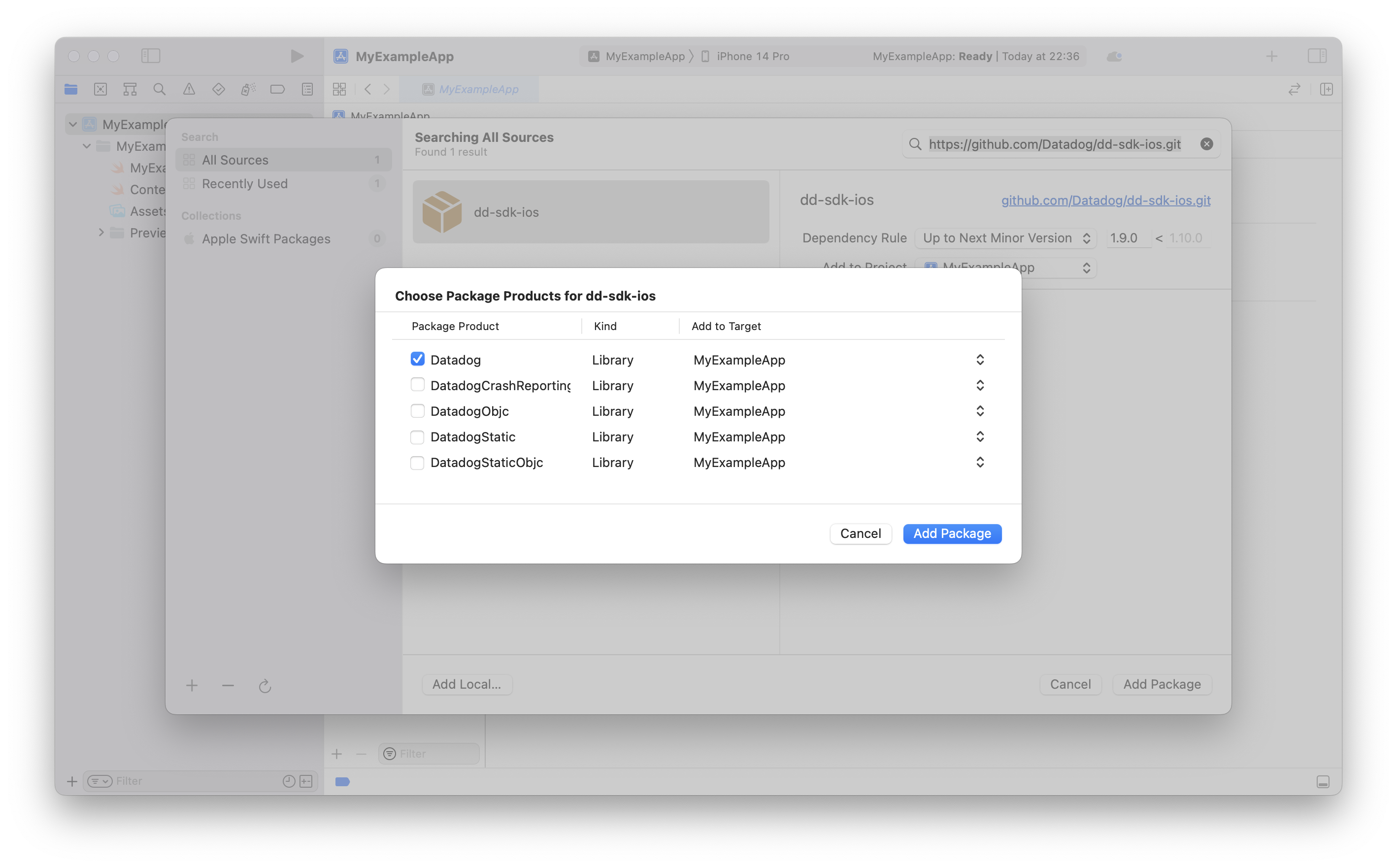Open the Breakpoint navigator
The width and height of the screenshot is (1397, 868).
coord(278,89)
